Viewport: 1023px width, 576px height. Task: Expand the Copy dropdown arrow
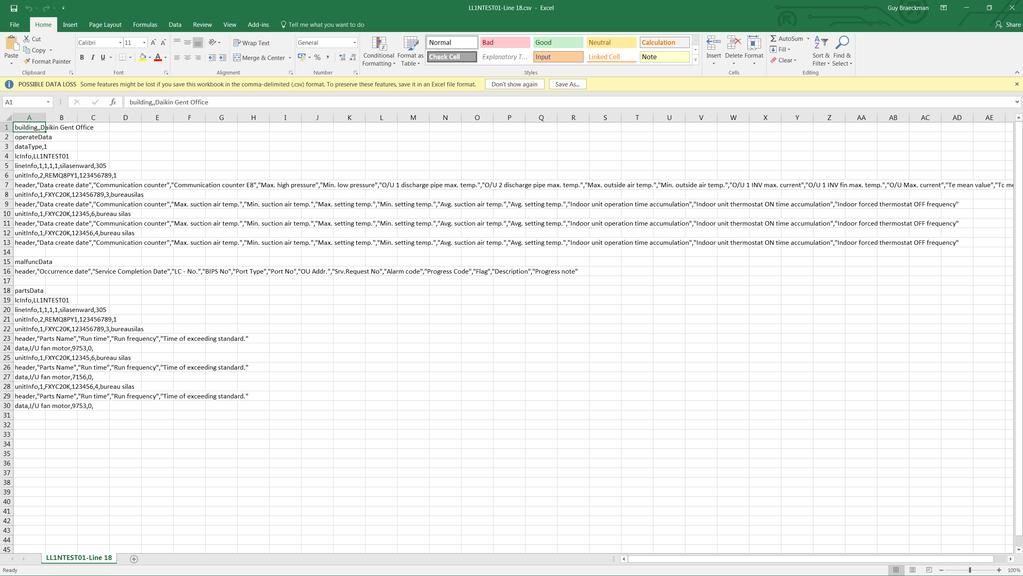point(50,50)
